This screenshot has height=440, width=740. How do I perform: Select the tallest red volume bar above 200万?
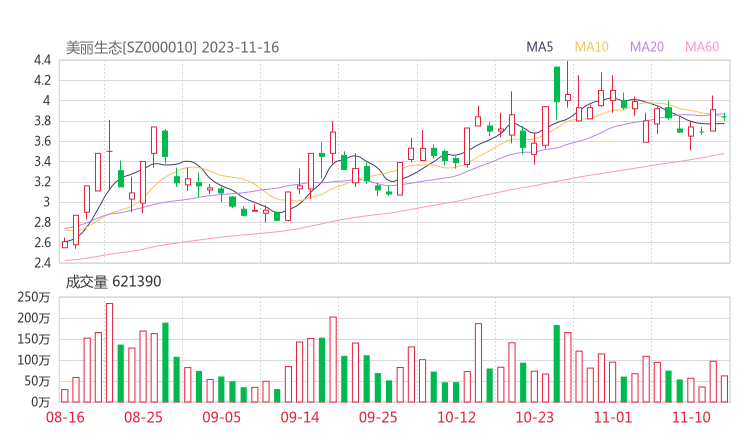click(109, 353)
